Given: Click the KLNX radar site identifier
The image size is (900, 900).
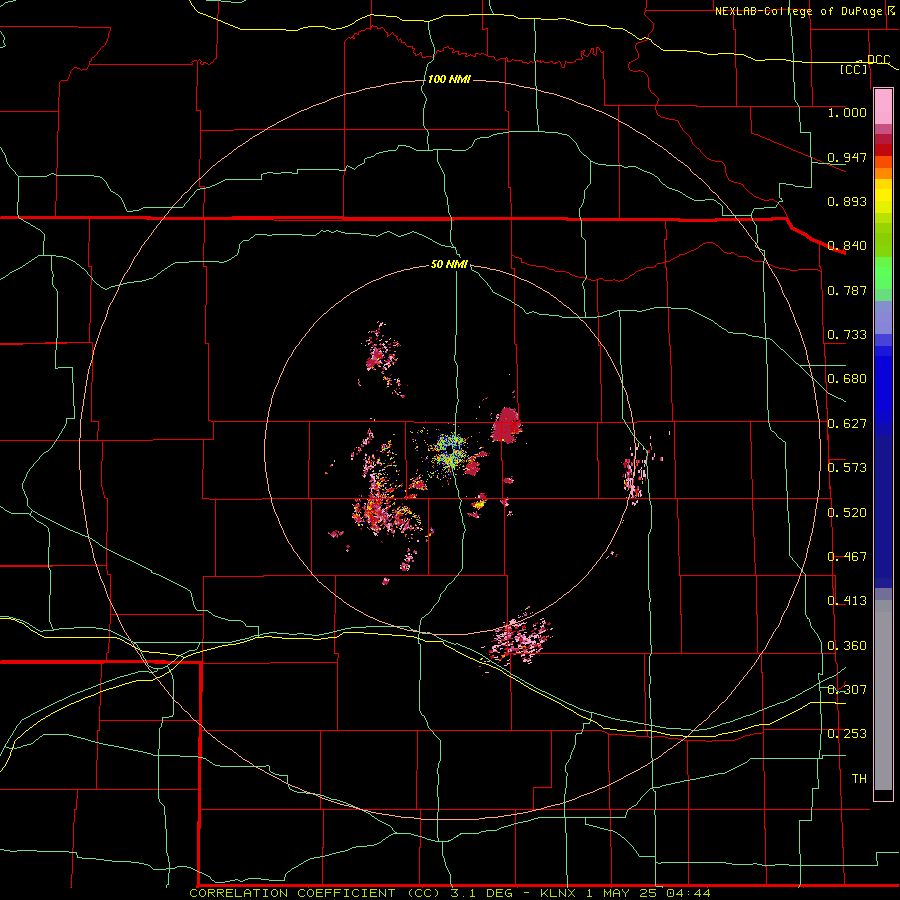Looking at the screenshot, I should point(558,893).
